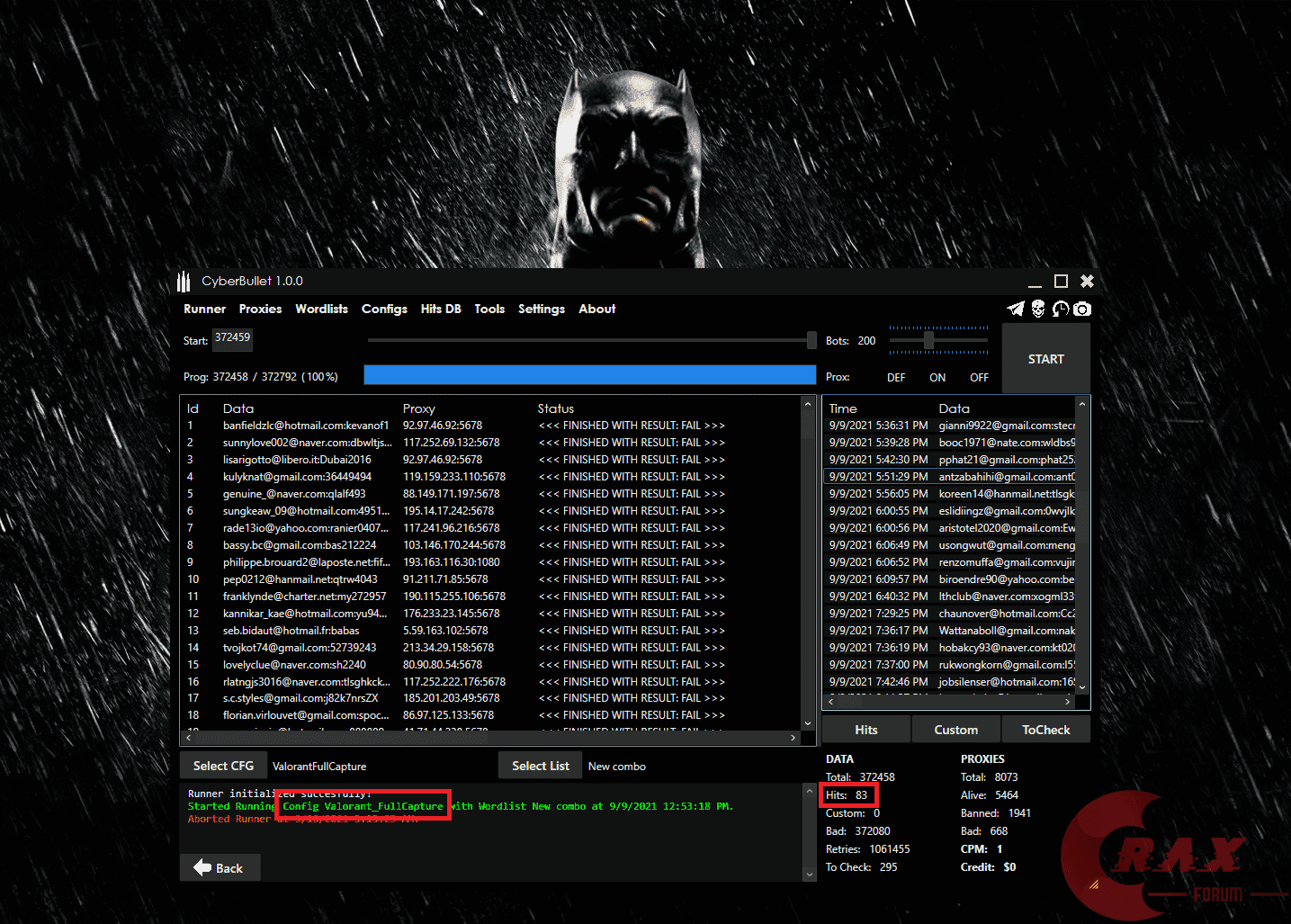Click the camera screenshot icon
This screenshot has width=1291, height=924.
[1081, 309]
